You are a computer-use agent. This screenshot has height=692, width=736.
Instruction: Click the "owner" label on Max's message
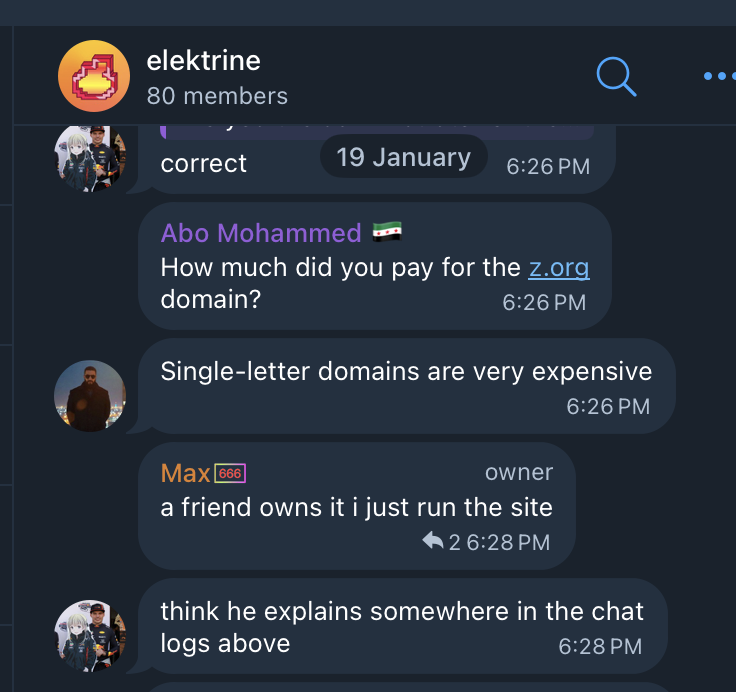click(518, 473)
